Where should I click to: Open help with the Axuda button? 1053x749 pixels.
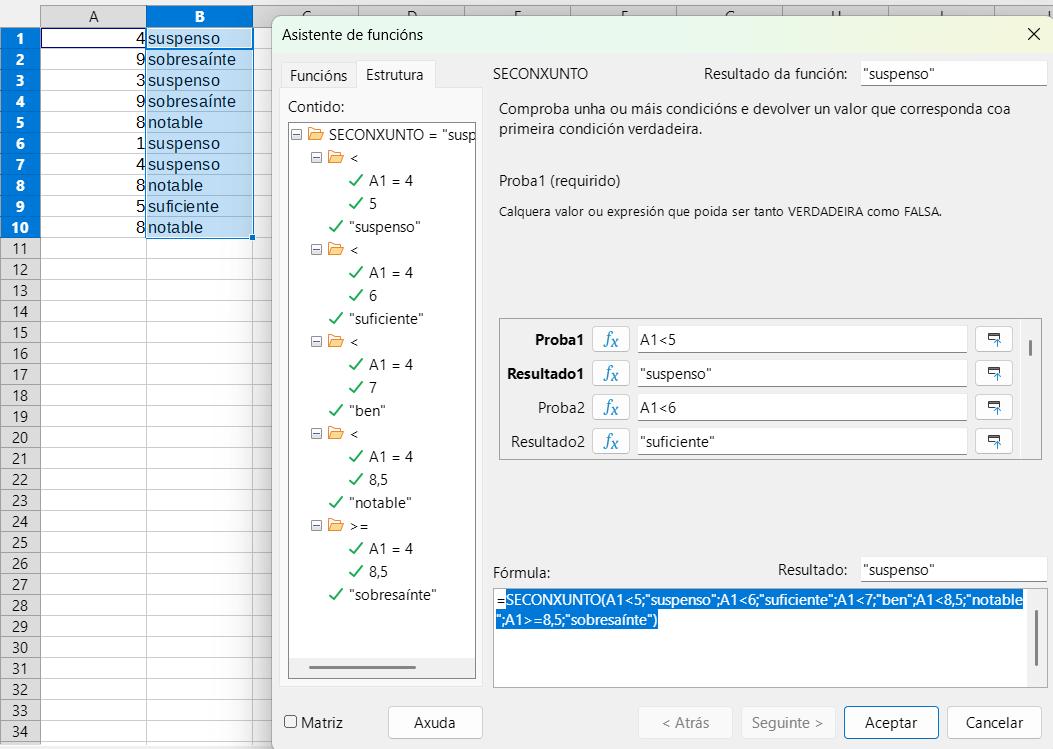434,722
